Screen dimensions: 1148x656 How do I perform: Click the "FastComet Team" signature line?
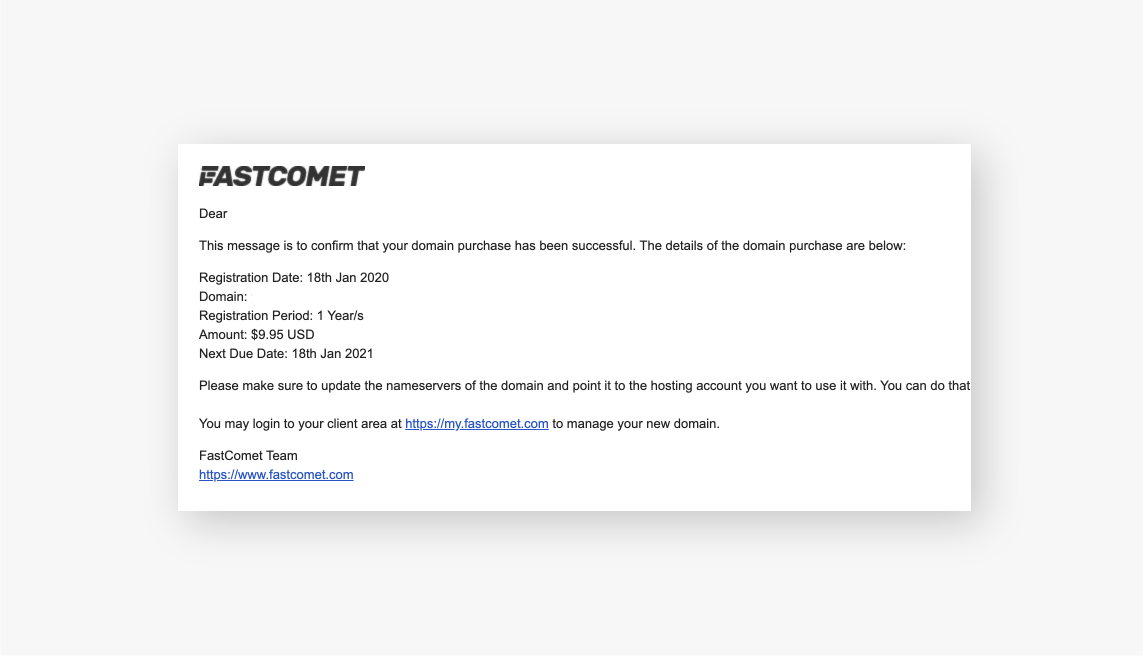(248, 456)
